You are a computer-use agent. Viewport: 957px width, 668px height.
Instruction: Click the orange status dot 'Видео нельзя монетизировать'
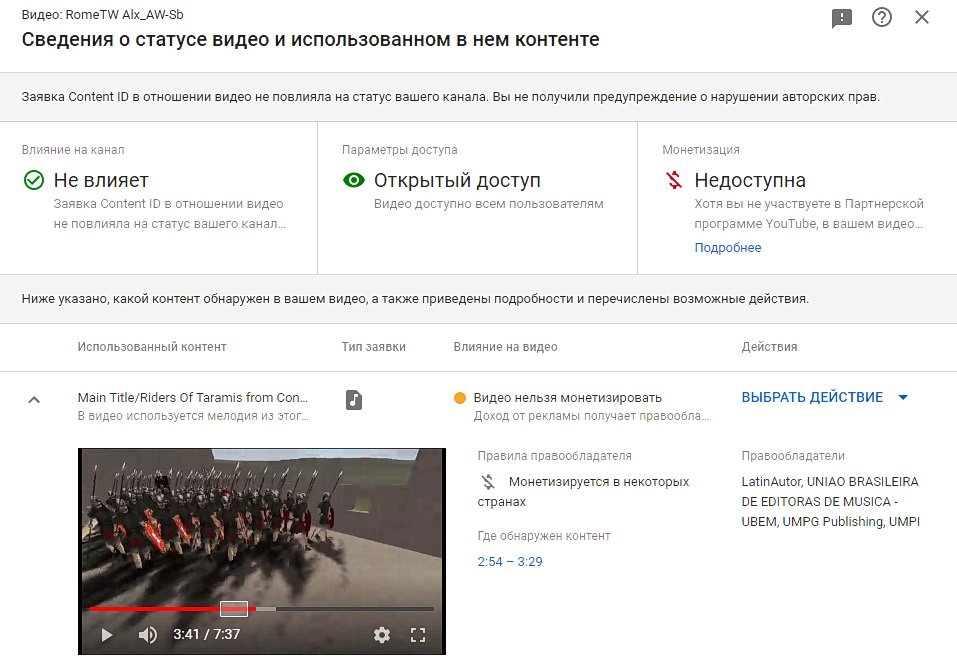(460, 398)
